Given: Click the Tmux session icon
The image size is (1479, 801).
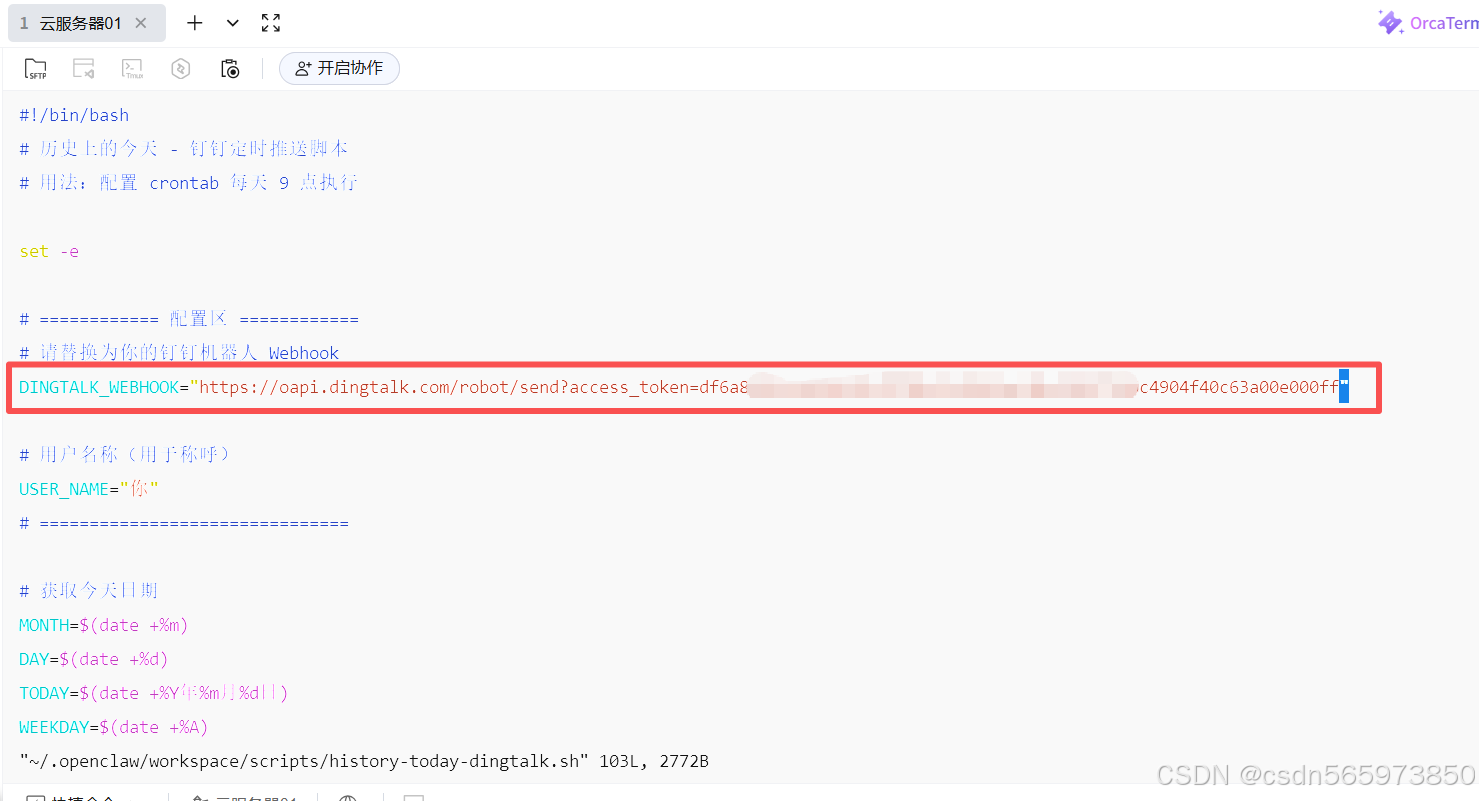Looking at the screenshot, I should point(132,69).
